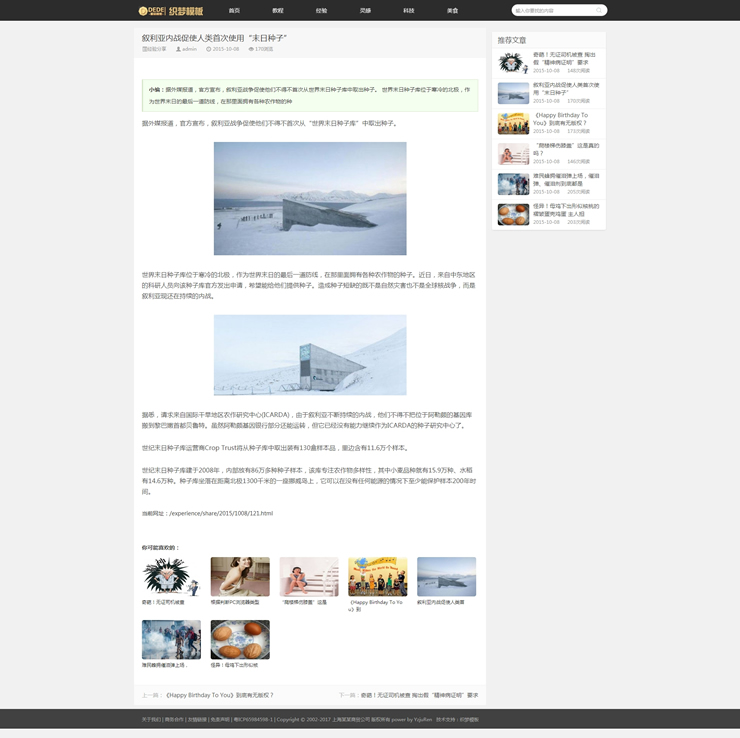Screen dimensions: 740x738
Task: Select the 科技 navigation item
Action: coord(409,11)
